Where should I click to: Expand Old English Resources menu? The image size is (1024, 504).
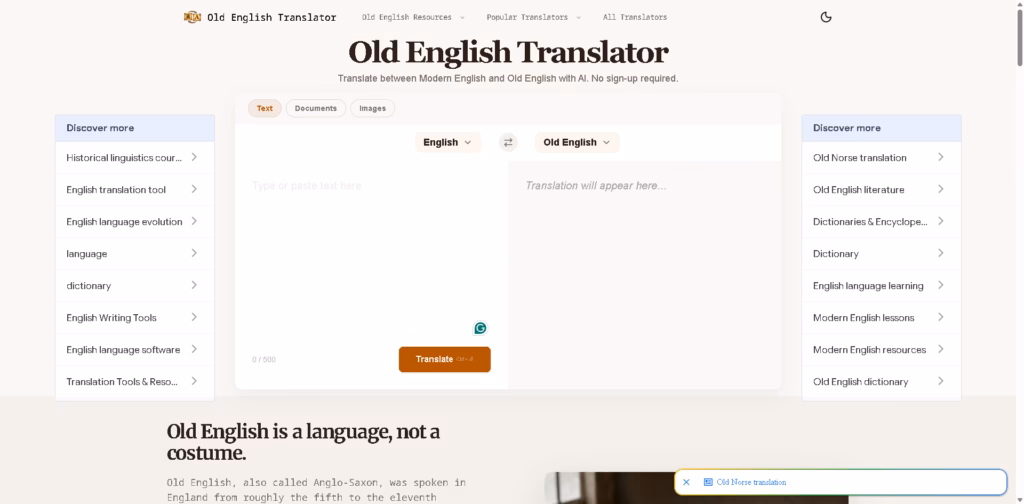pos(413,18)
